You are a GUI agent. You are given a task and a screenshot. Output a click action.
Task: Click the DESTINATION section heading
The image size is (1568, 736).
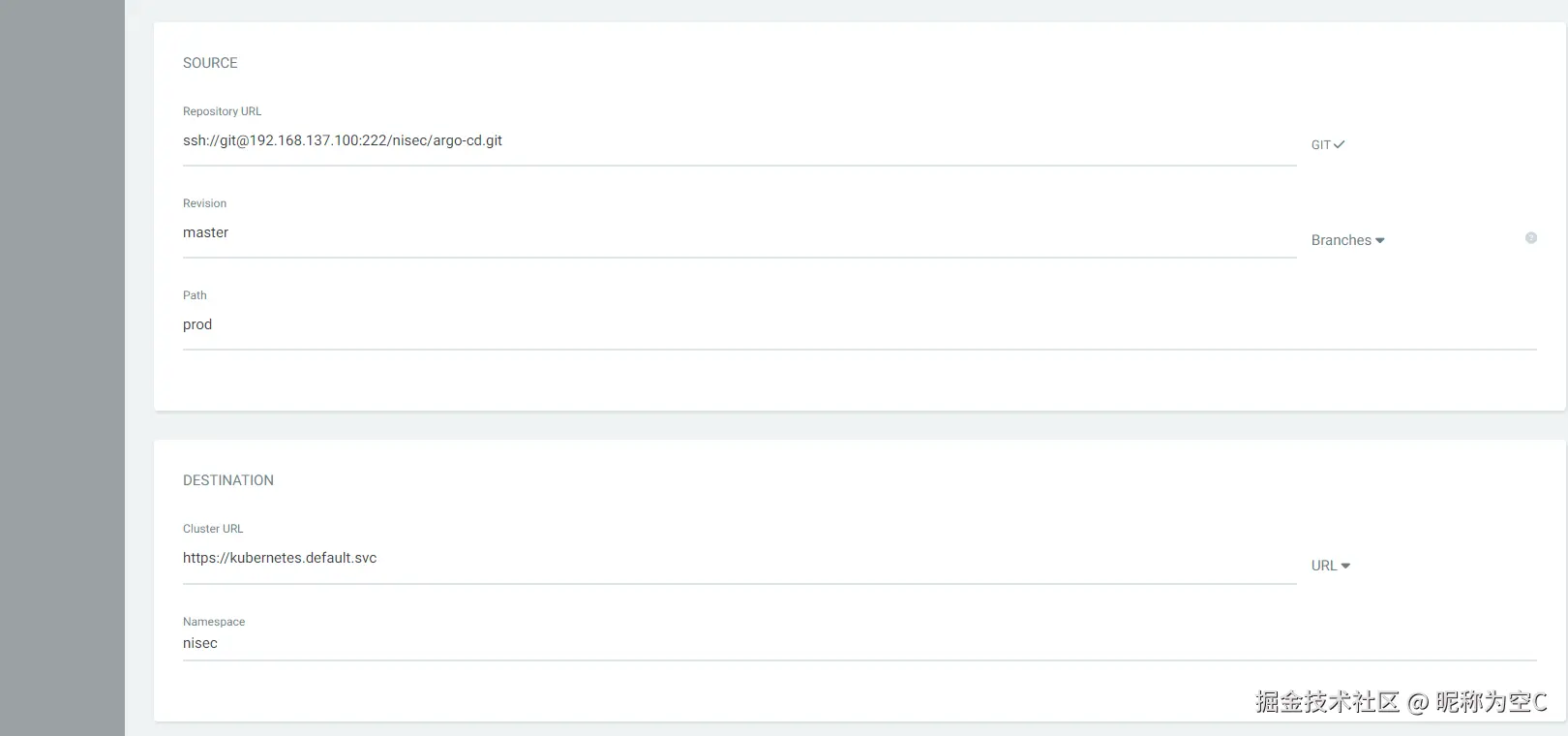pyautogui.click(x=228, y=480)
